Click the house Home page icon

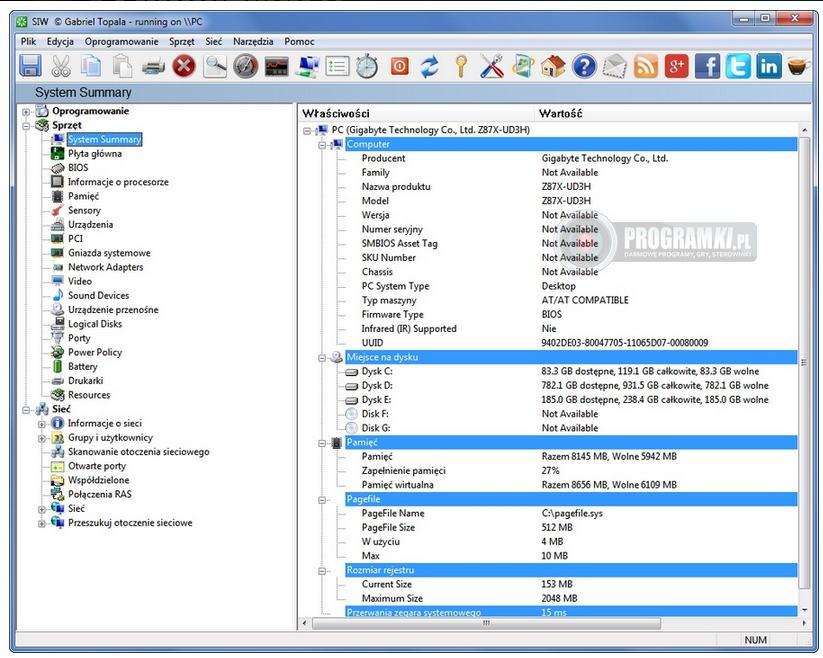coord(553,67)
